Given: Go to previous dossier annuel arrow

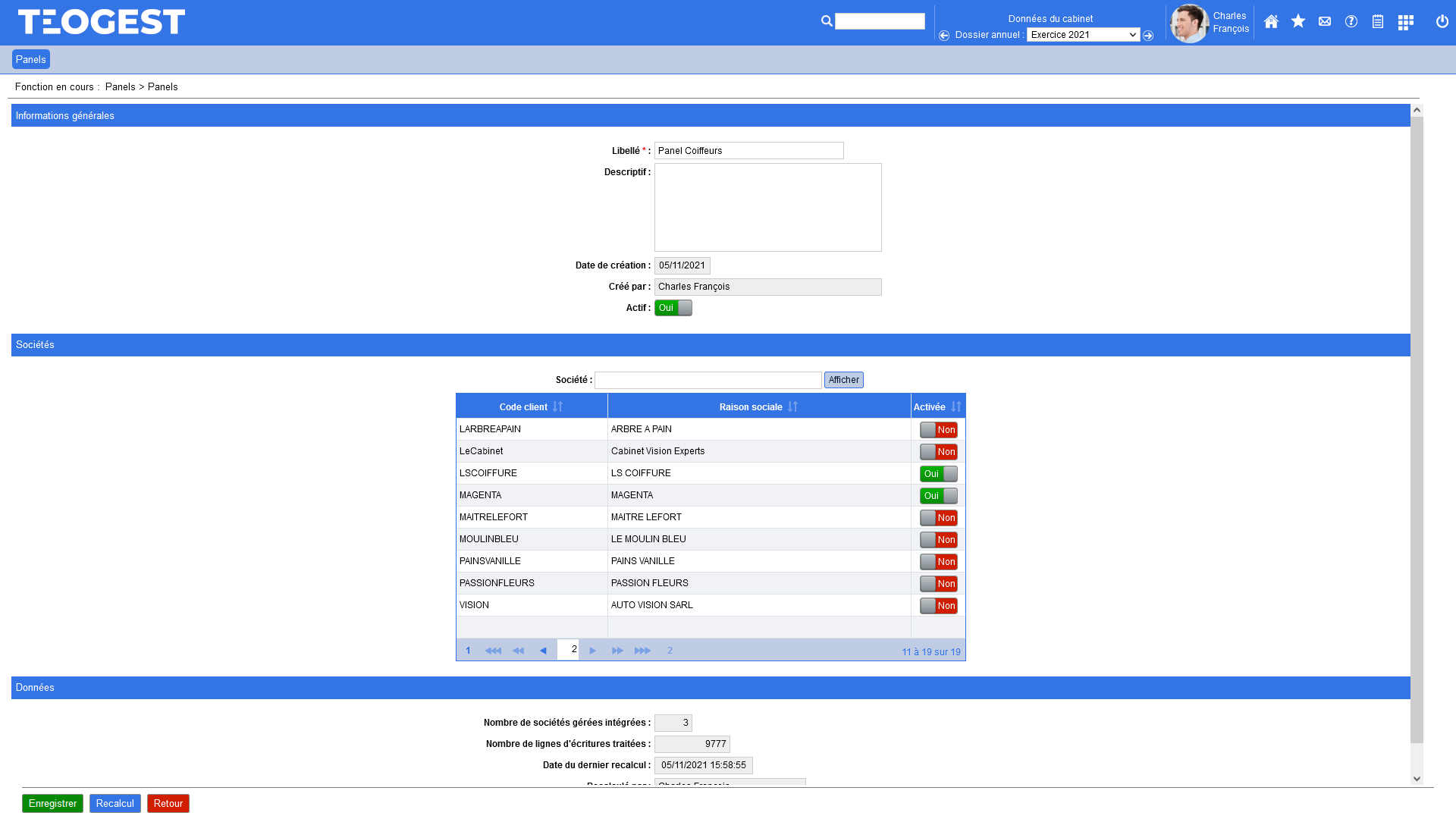Looking at the screenshot, I should [x=944, y=36].
